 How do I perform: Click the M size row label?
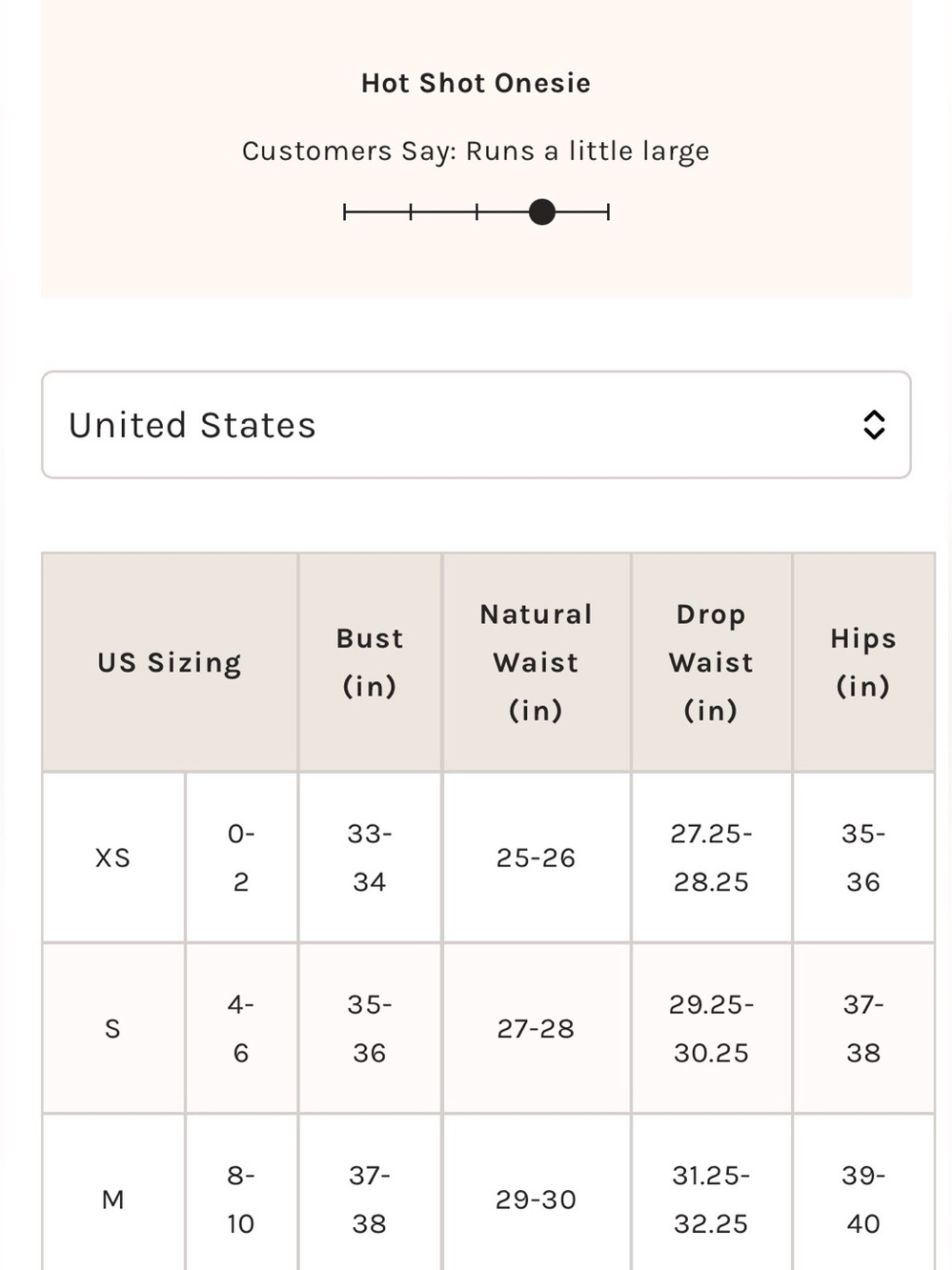click(113, 1199)
